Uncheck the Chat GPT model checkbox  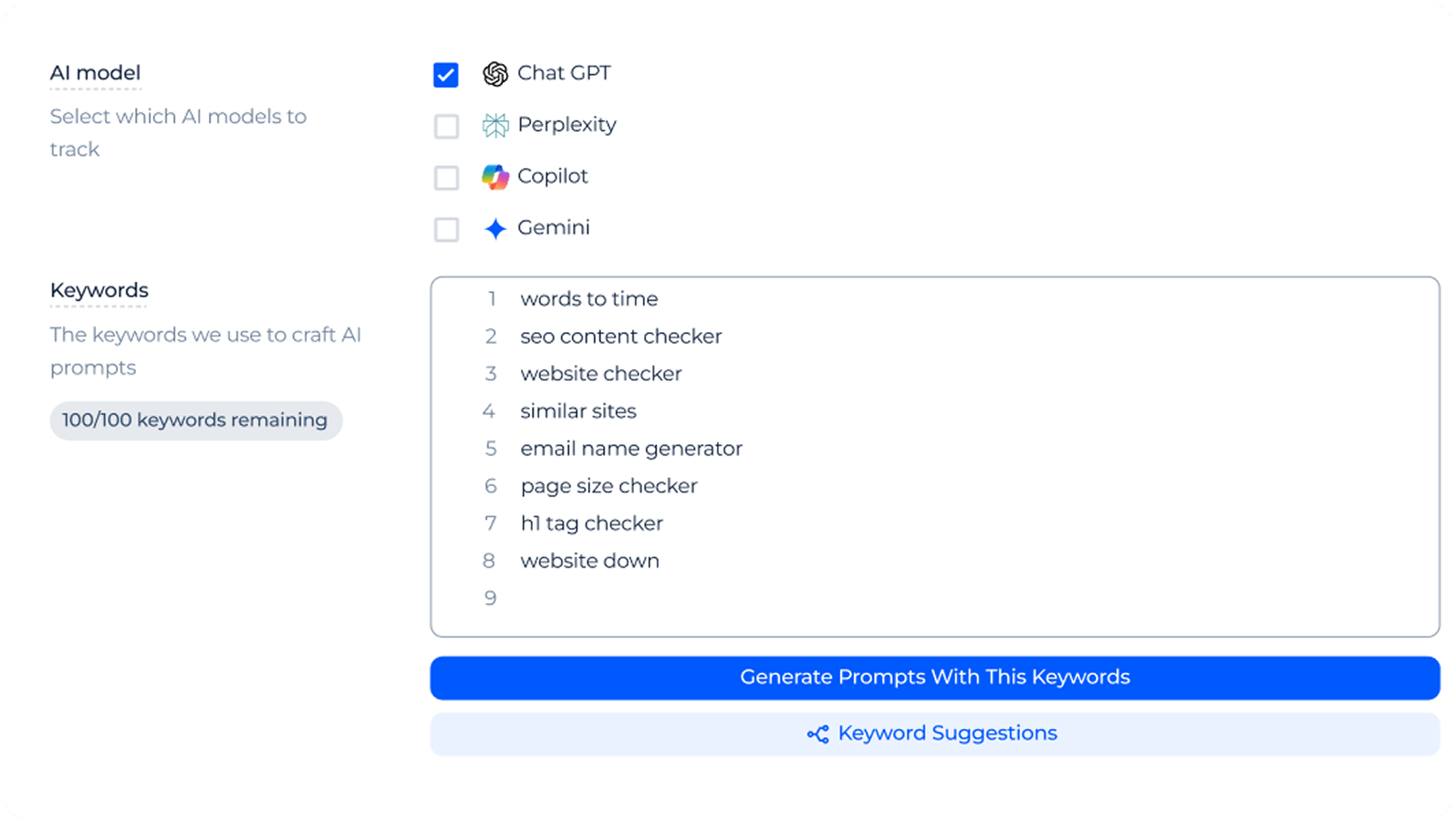click(446, 74)
